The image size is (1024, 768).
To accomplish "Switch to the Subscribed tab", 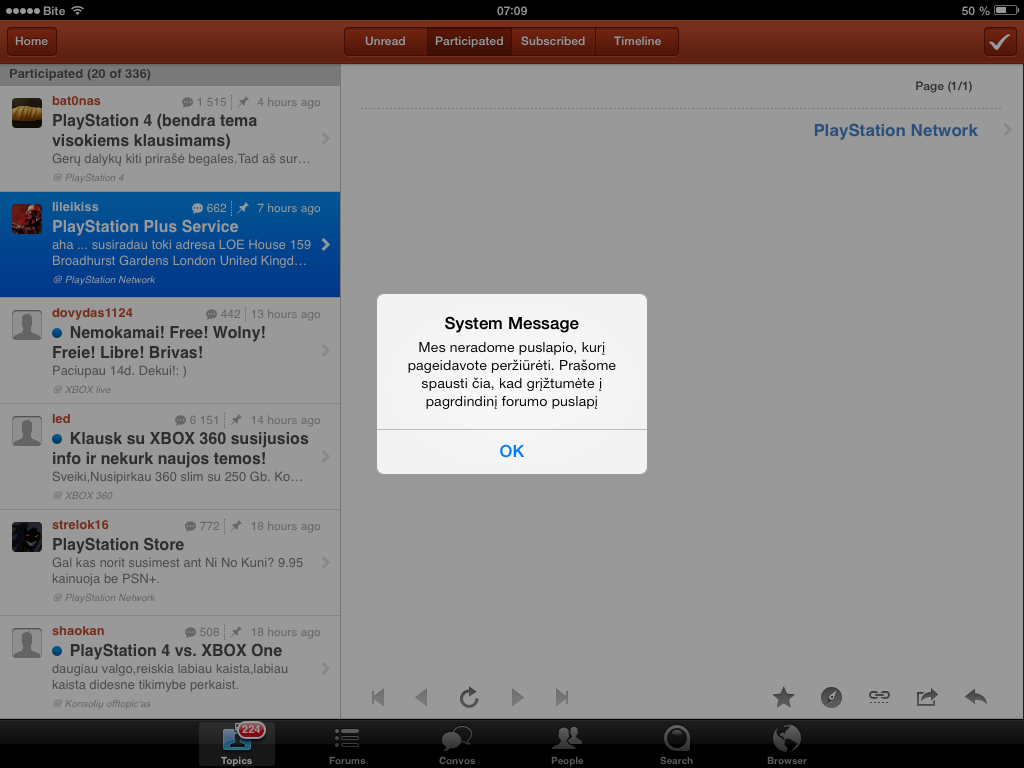I will [x=553, y=41].
